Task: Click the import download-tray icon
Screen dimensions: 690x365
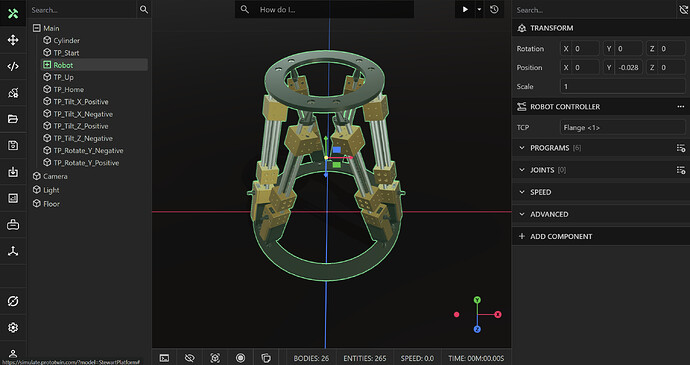Action: pyautogui.click(x=13, y=172)
